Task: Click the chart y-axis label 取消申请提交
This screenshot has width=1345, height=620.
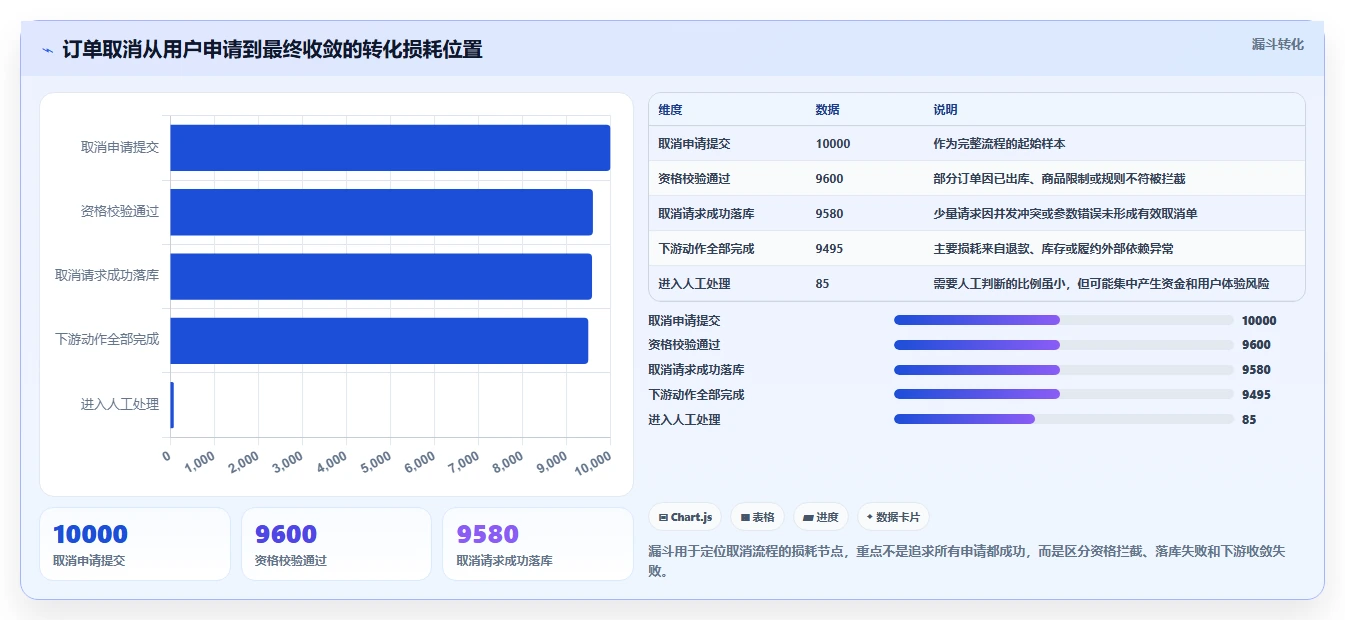Action: pyautogui.click(x=120, y=147)
